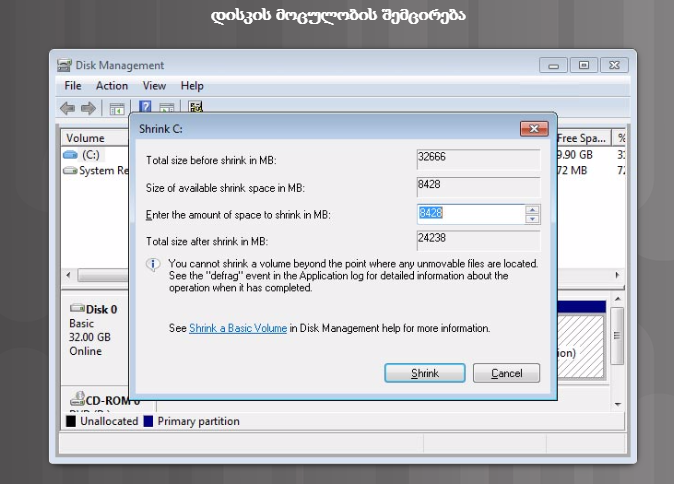Click the shrink amount input field
This screenshot has width=674, height=484.
pos(470,214)
